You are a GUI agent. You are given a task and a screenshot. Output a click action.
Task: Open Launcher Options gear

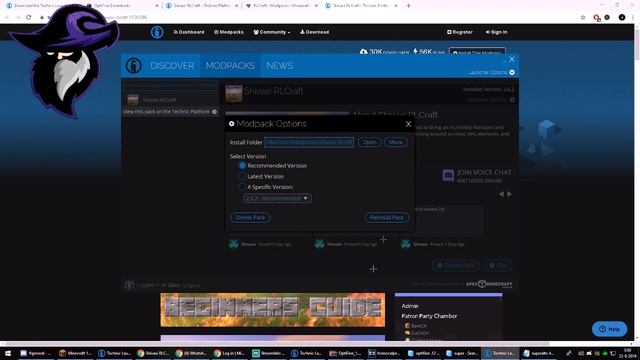(512, 72)
